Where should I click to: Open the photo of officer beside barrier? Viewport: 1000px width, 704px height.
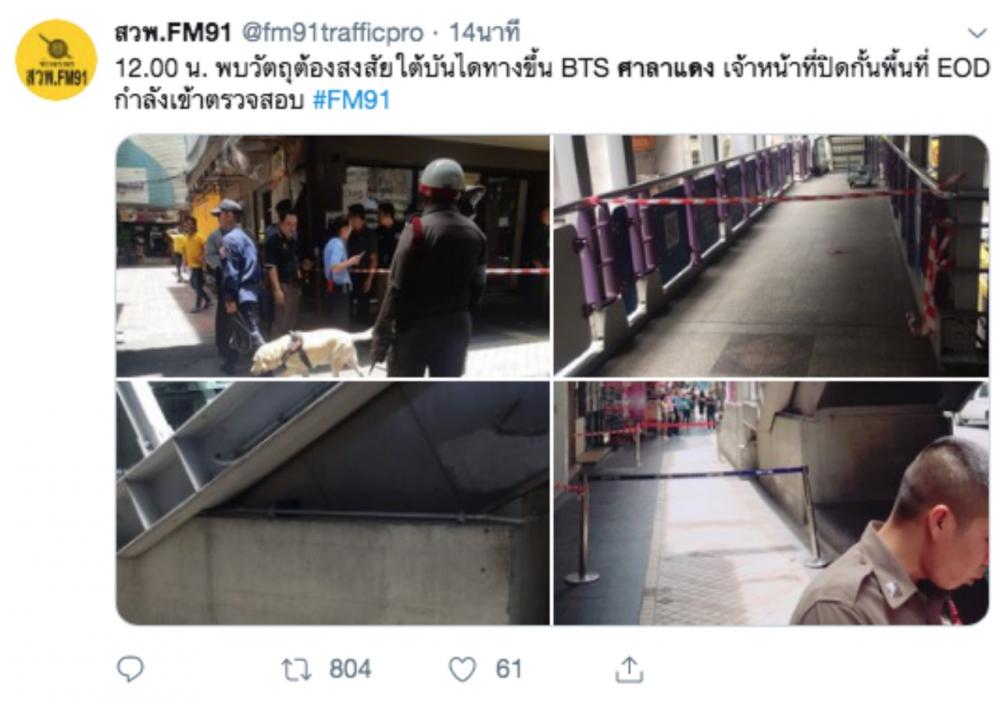770,502
